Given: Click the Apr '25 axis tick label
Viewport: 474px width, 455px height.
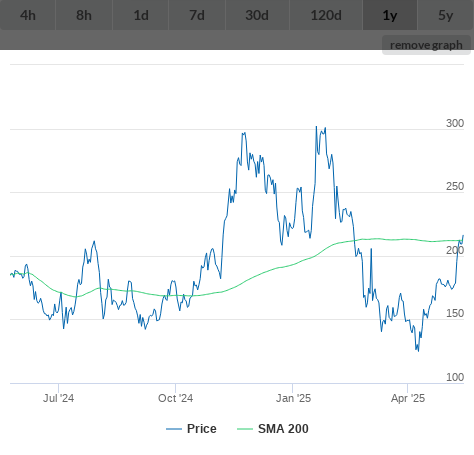Looking at the screenshot, I should tap(408, 398).
